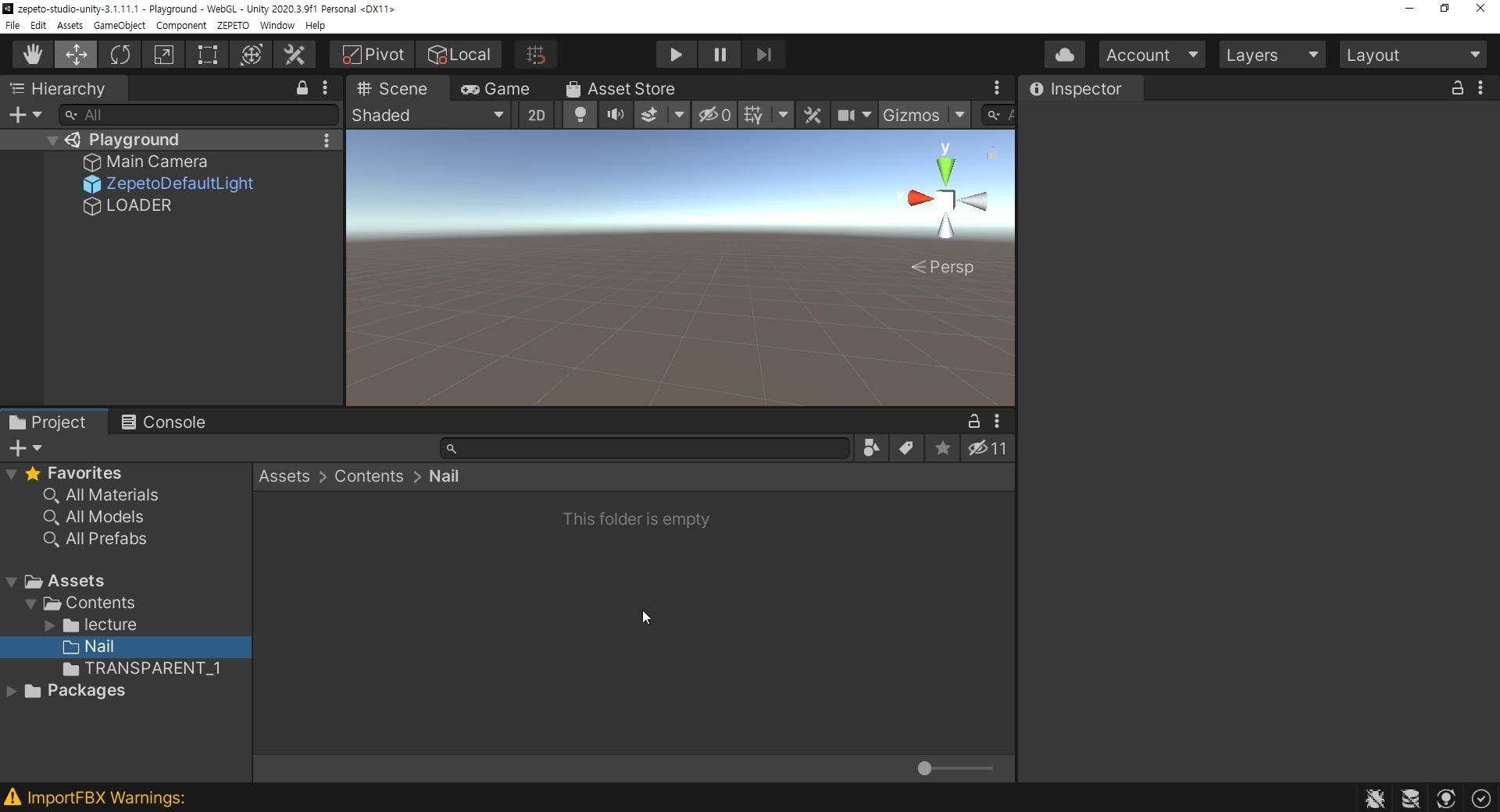Collapse the Playground scene
The width and height of the screenshot is (1500, 812).
tap(52, 141)
